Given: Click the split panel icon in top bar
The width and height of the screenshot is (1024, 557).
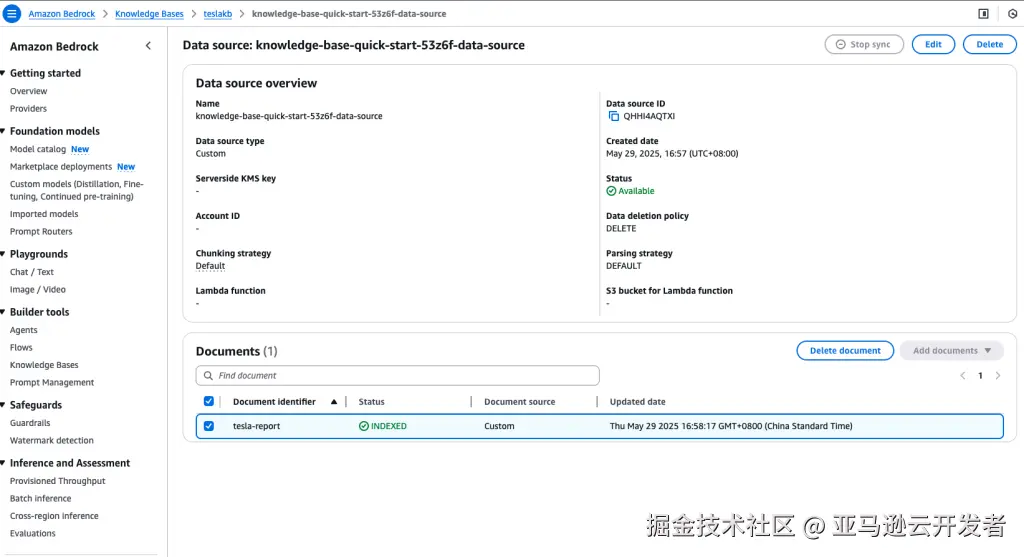Looking at the screenshot, I should coord(984,14).
